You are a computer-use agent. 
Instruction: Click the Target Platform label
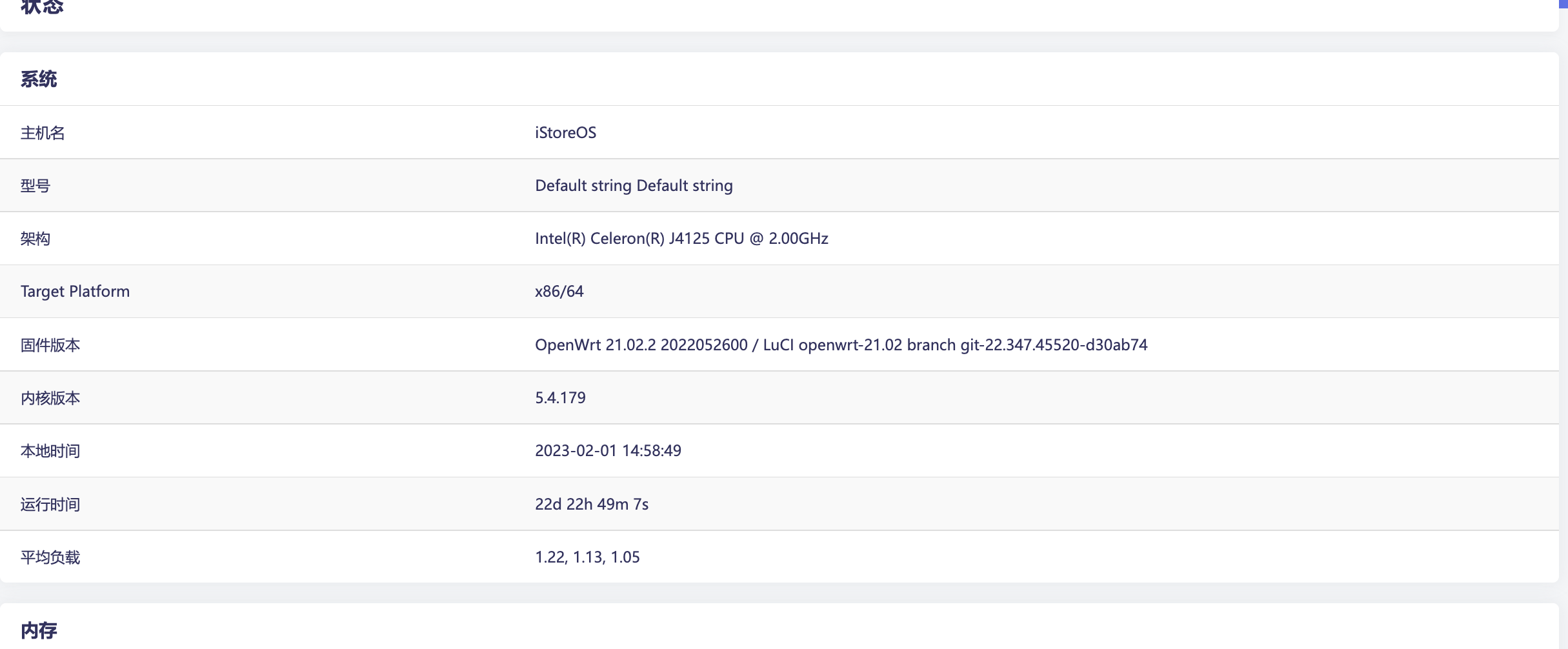[x=75, y=292]
